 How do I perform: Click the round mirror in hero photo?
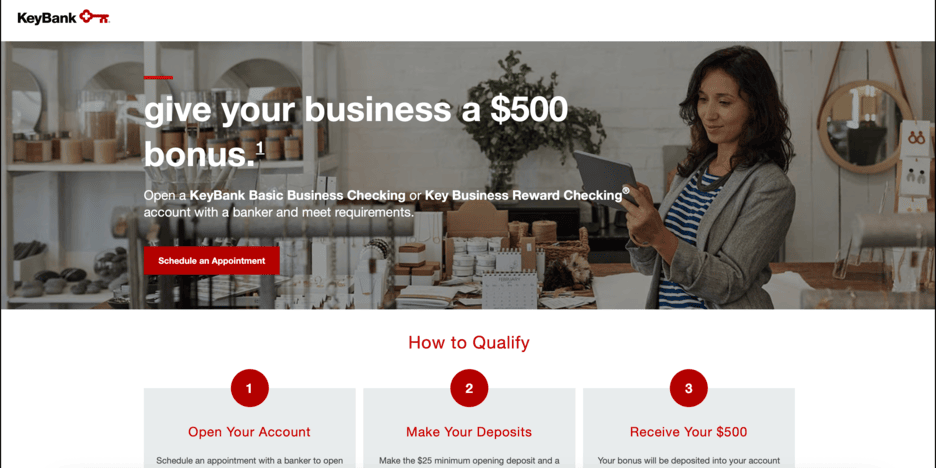pos(864,127)
